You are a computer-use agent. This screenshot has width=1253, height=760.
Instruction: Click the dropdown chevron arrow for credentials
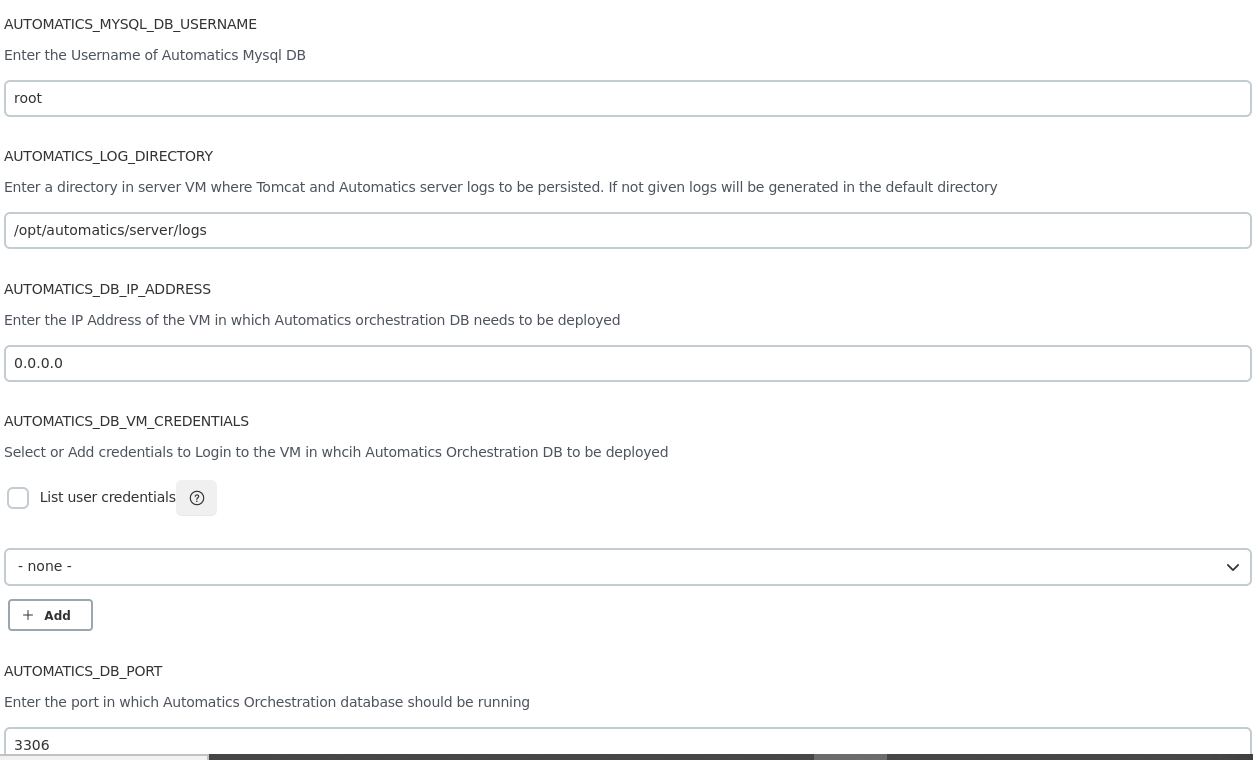1232,567
